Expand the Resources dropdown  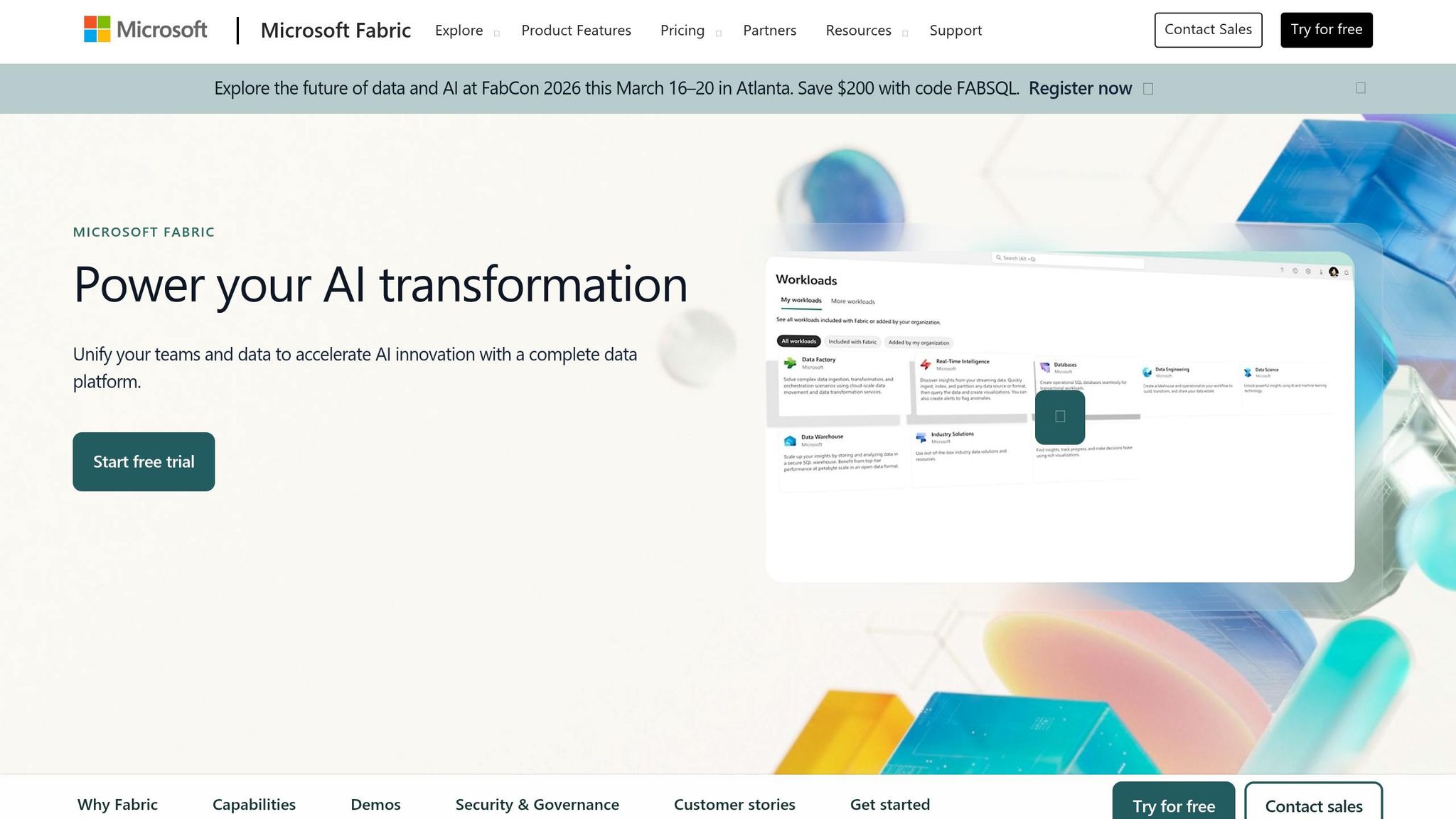[858, 31]
